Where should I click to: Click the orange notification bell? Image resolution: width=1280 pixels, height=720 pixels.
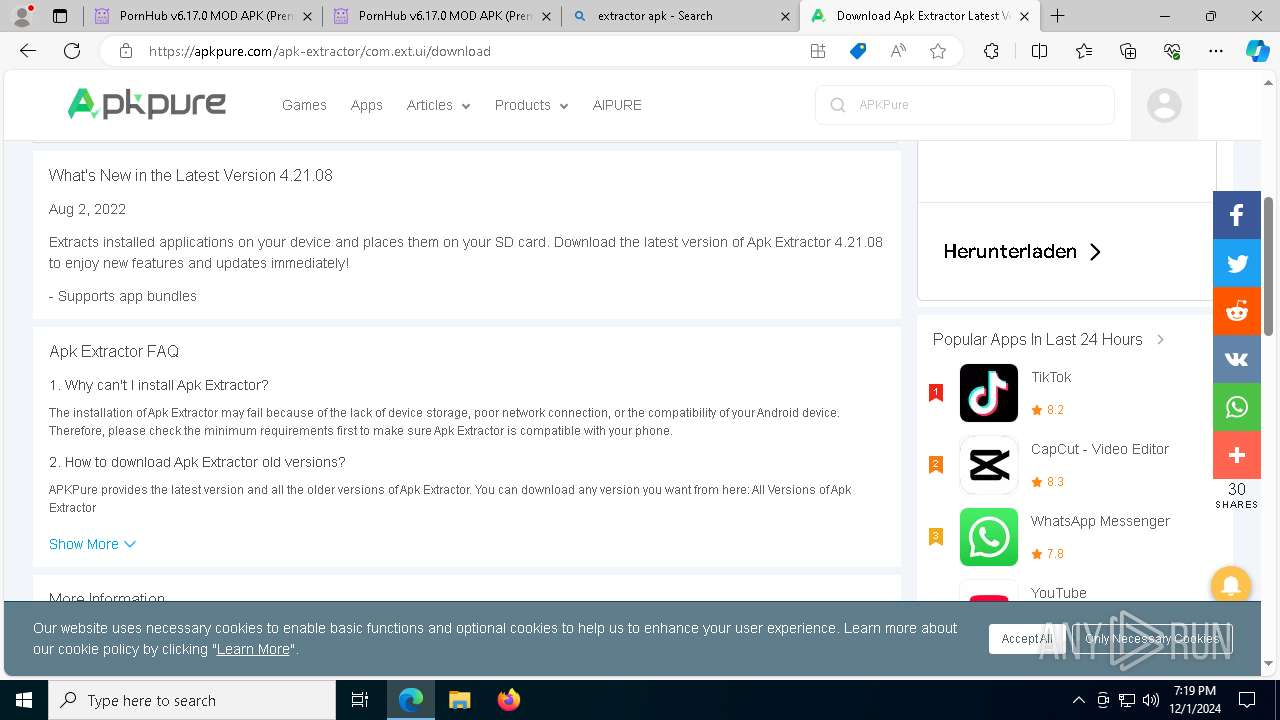(x=1231, y=585)
